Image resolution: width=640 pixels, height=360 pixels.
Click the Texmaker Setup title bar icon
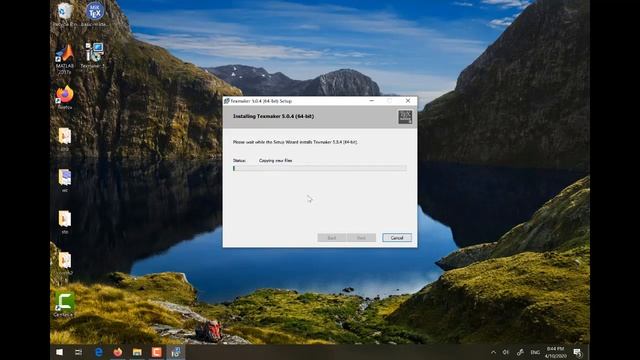(x=227, y=101)
